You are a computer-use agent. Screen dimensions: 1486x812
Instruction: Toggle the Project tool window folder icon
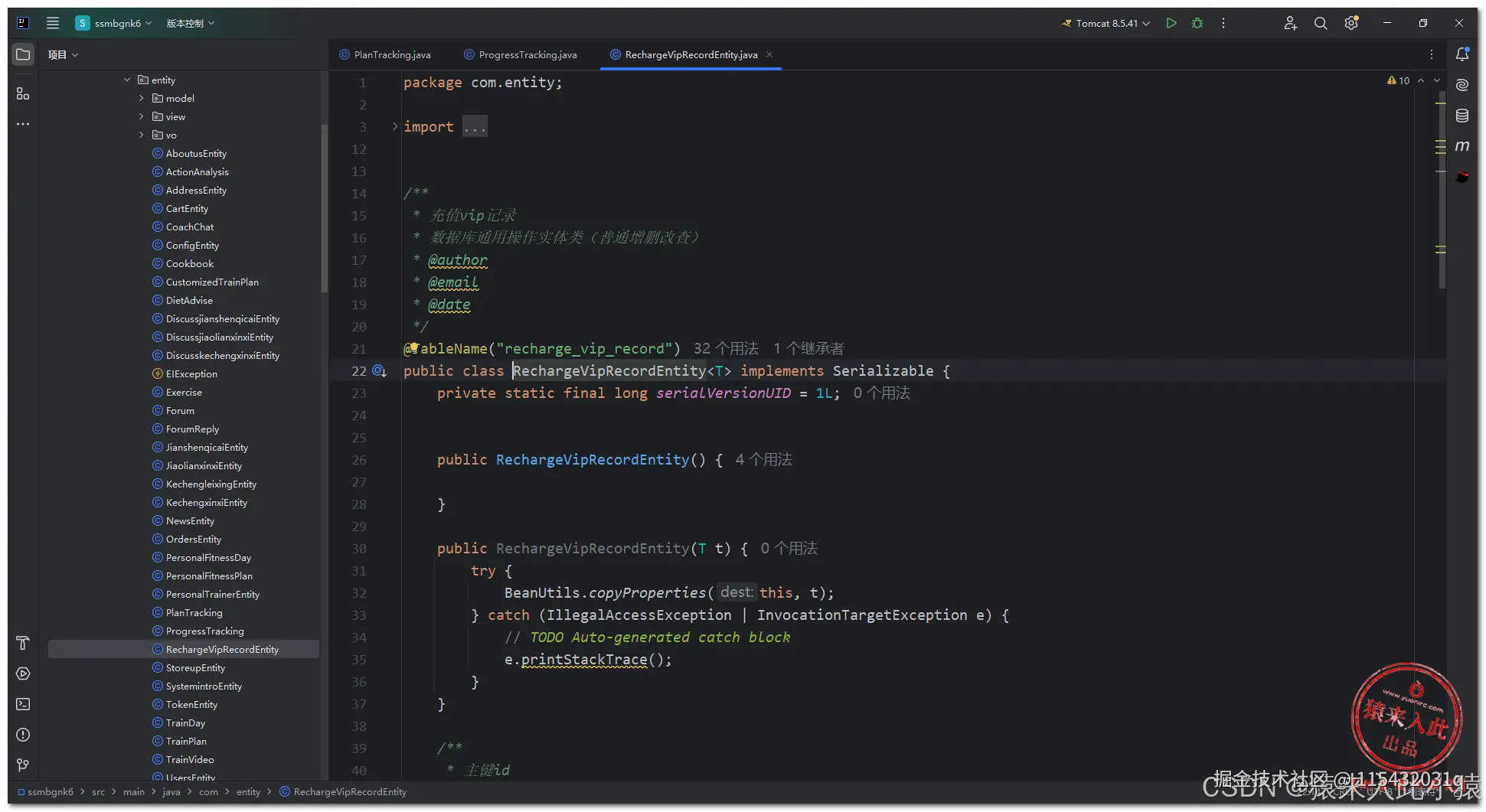(23, 54)
